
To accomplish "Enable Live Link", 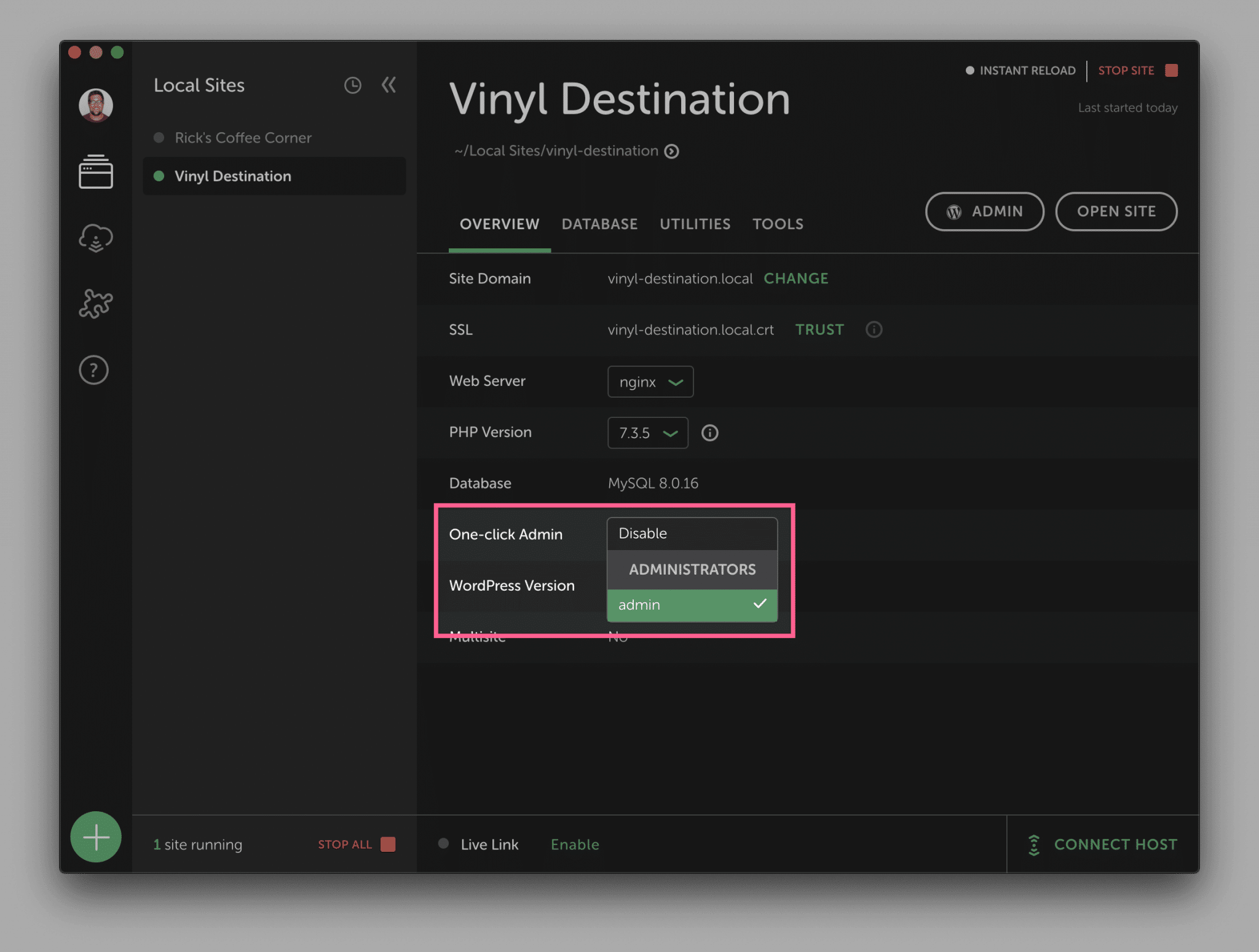I will (575, 844).
